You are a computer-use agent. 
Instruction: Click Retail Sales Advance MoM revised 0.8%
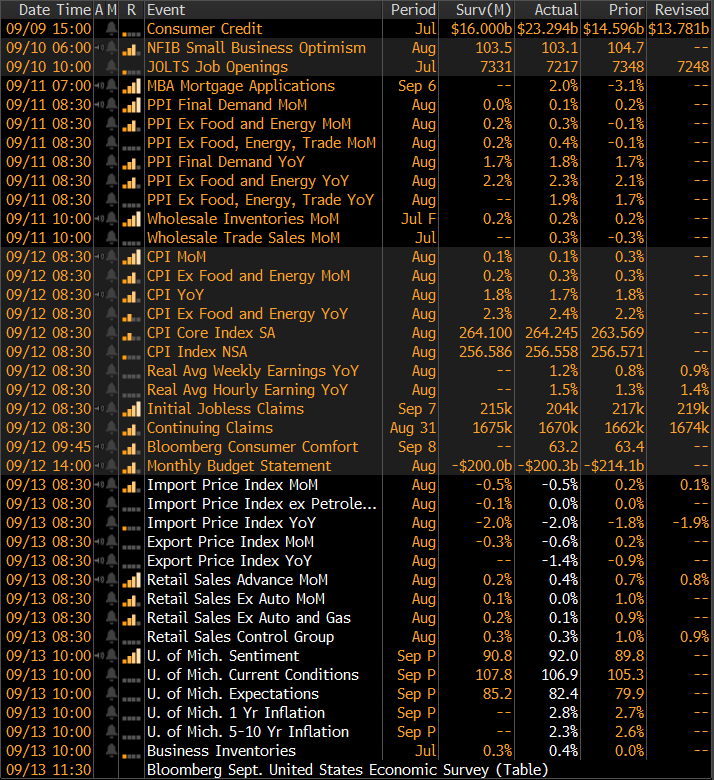pos(695,580)
